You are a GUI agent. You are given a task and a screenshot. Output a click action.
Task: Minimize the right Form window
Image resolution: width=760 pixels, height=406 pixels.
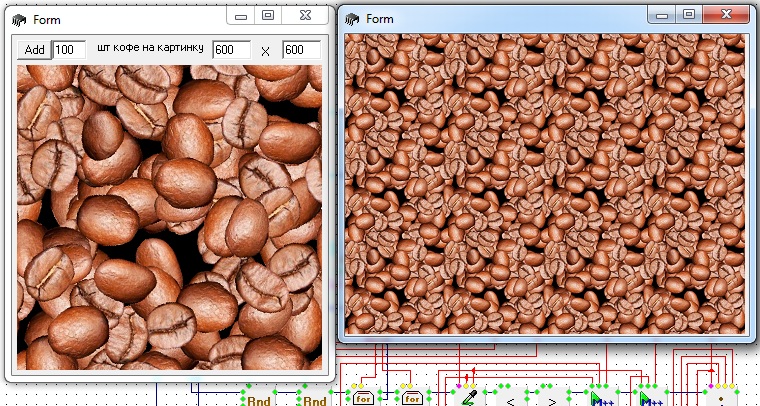[662, 15]
